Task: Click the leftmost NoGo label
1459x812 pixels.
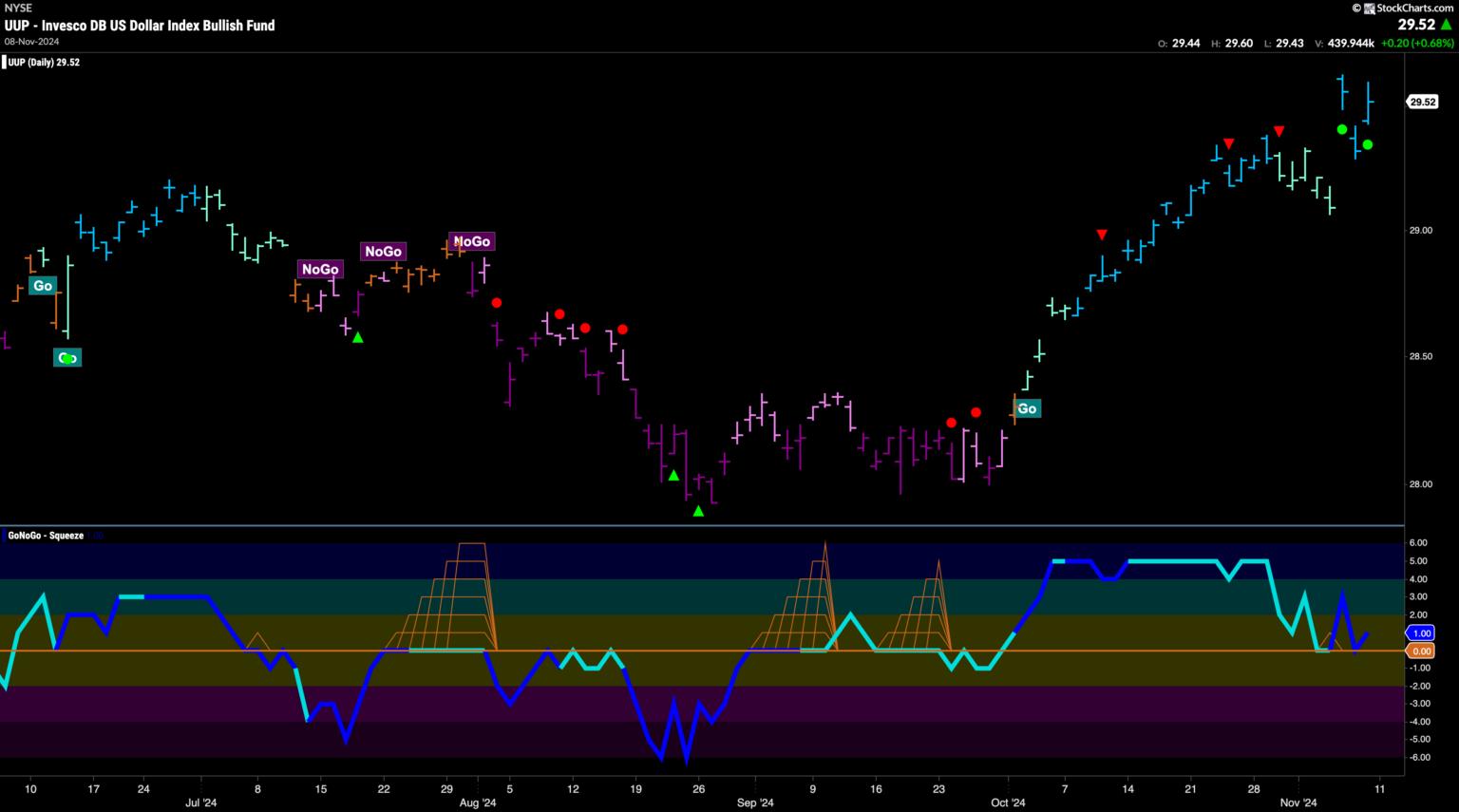Action: click(320, 269)
